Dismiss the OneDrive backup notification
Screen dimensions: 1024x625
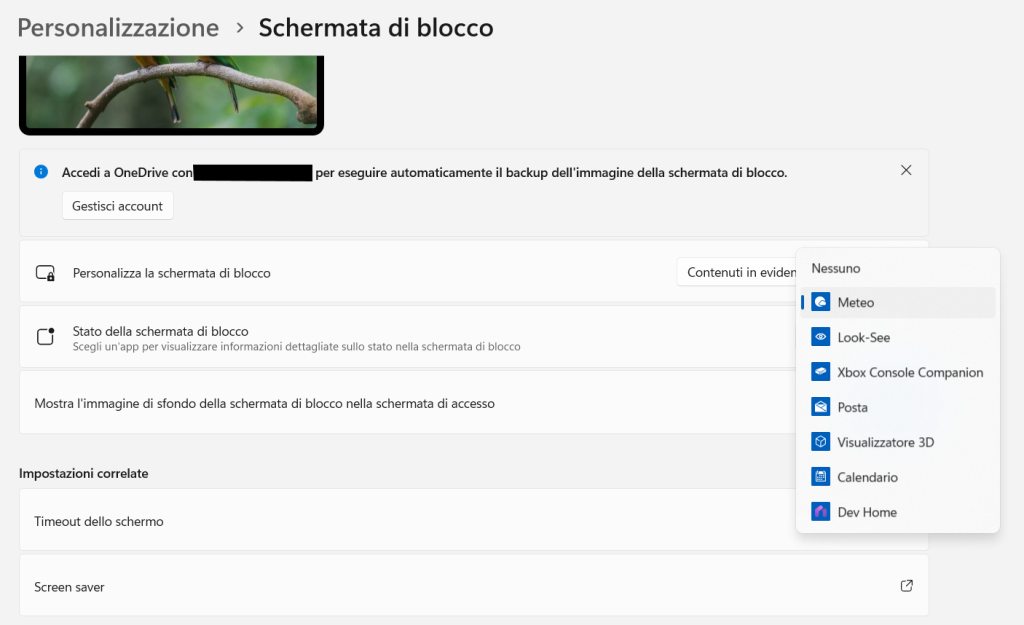click(x=906, y=170)
